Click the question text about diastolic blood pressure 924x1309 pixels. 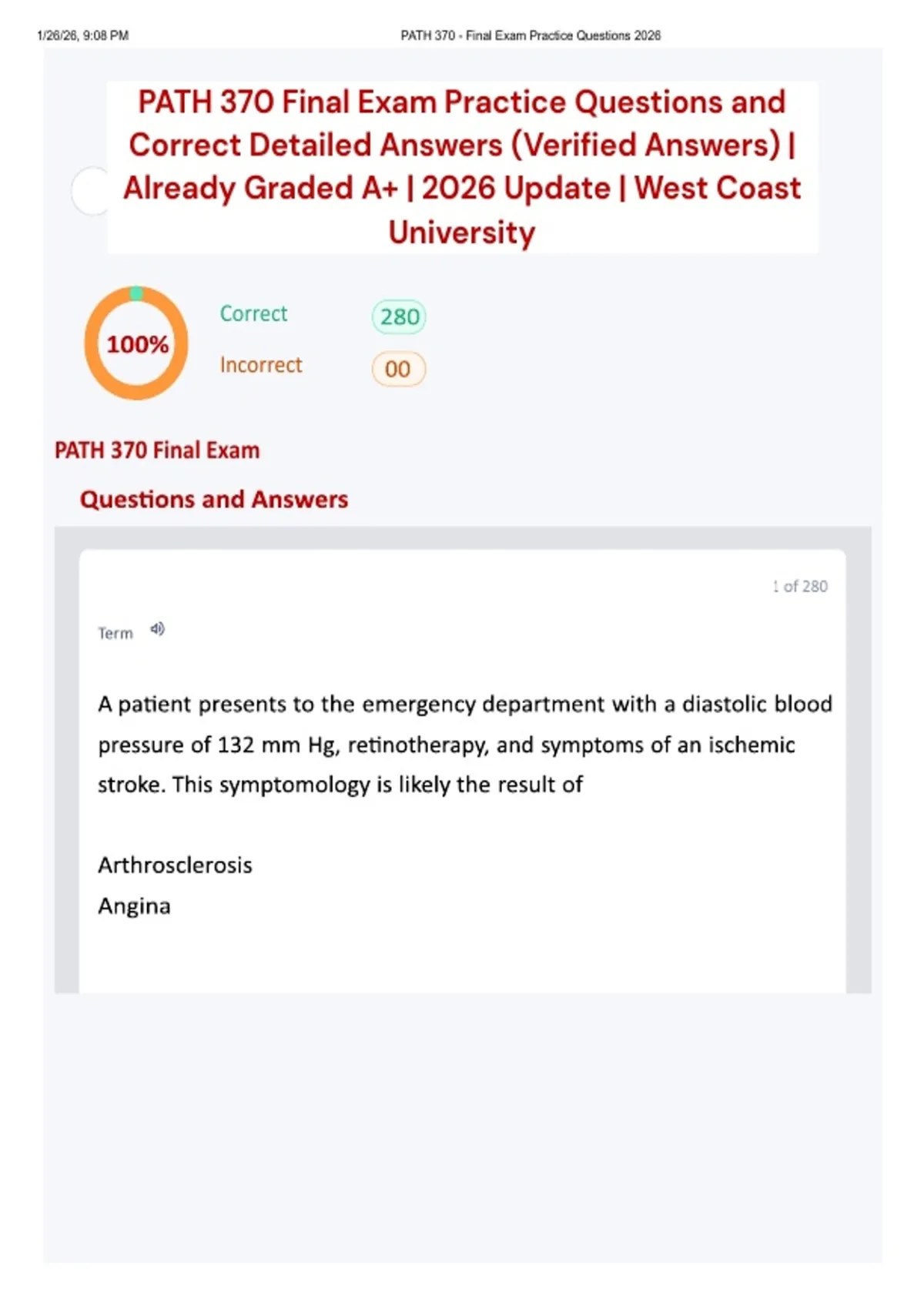point(464,744)
